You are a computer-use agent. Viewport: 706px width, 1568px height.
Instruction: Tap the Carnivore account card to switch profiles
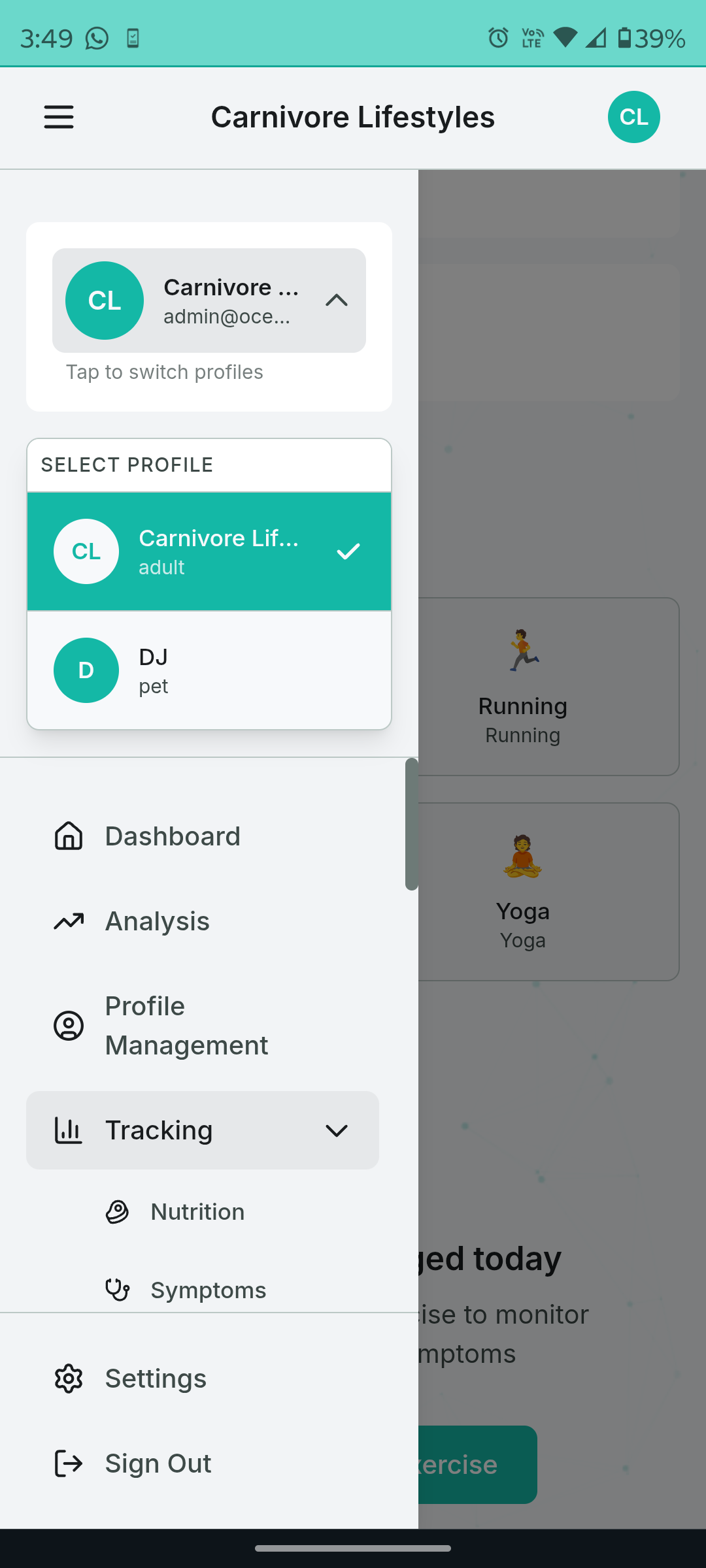[x=209, y=301]
